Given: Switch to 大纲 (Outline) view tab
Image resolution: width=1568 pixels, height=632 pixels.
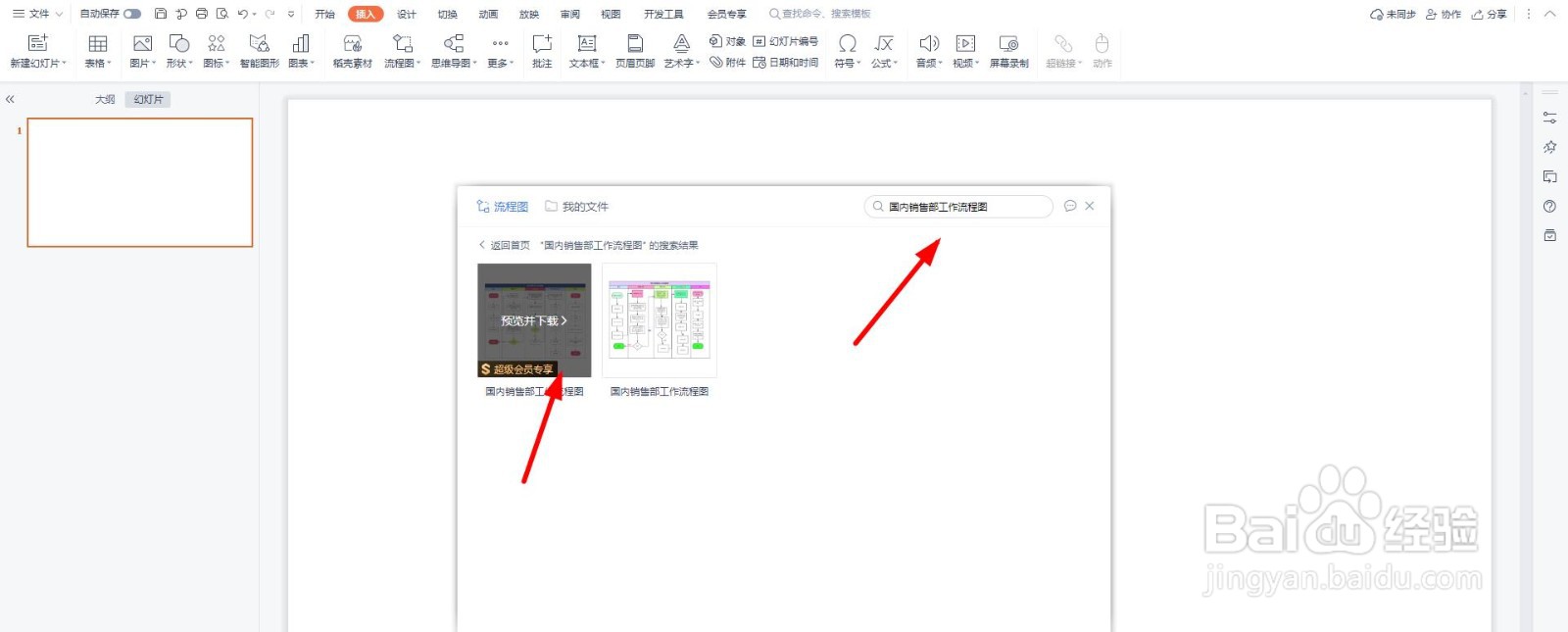Looking at the screenshot, I should coord(105,99).
